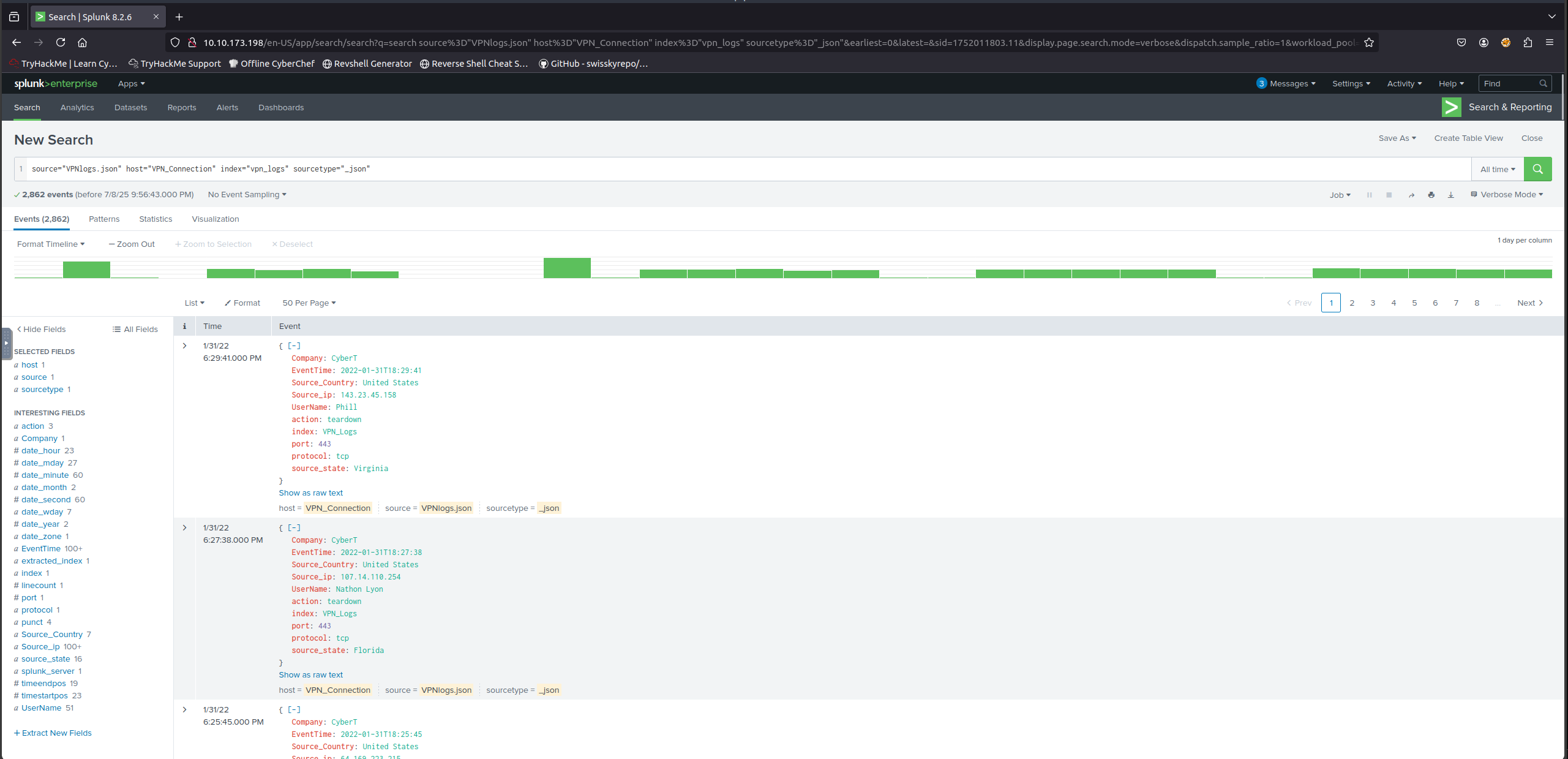1568x759 pixels.
Task: Go to Next results page
Action: [1530, 303]
